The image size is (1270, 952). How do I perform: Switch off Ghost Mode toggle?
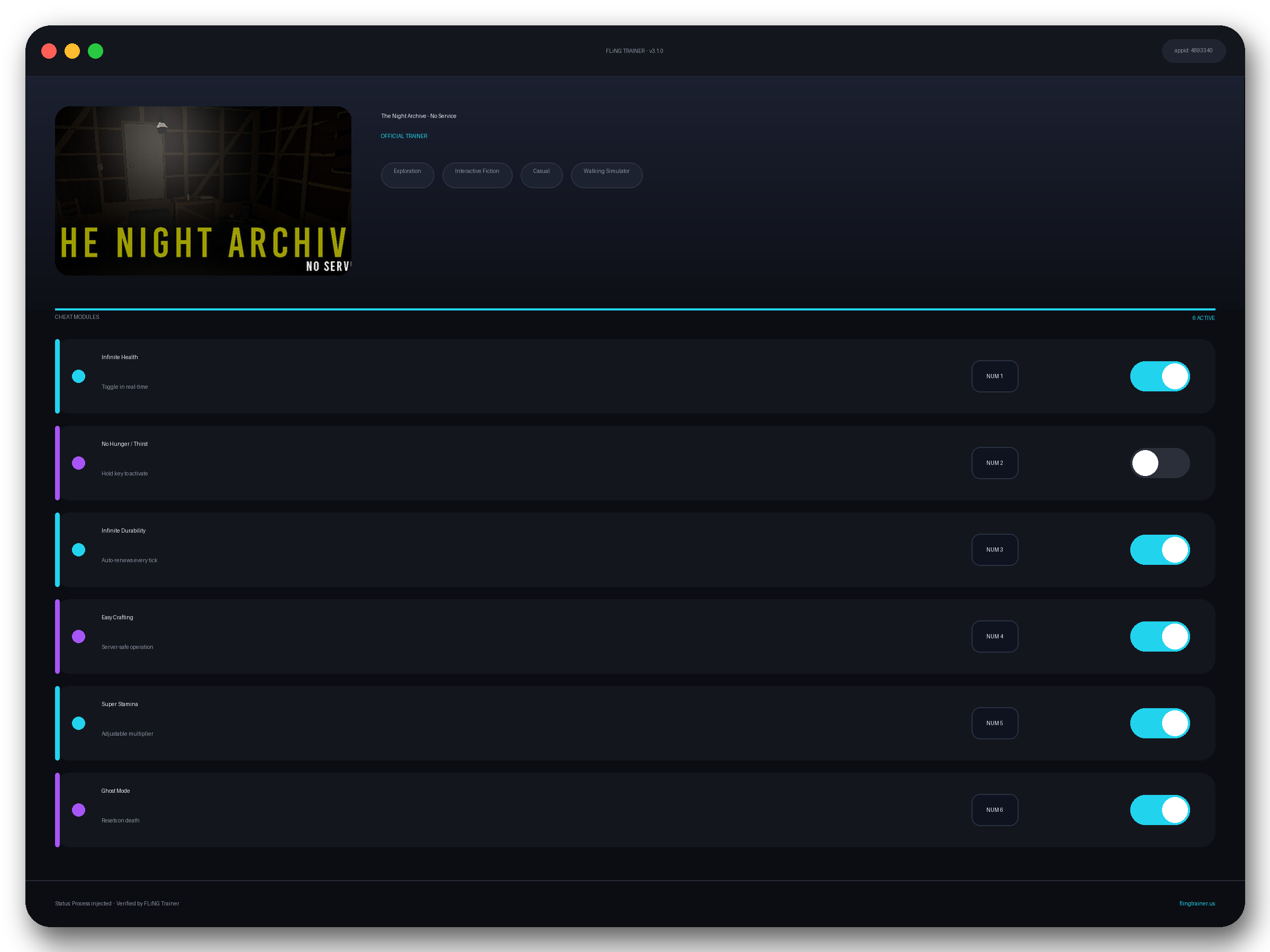(1160, 810)
